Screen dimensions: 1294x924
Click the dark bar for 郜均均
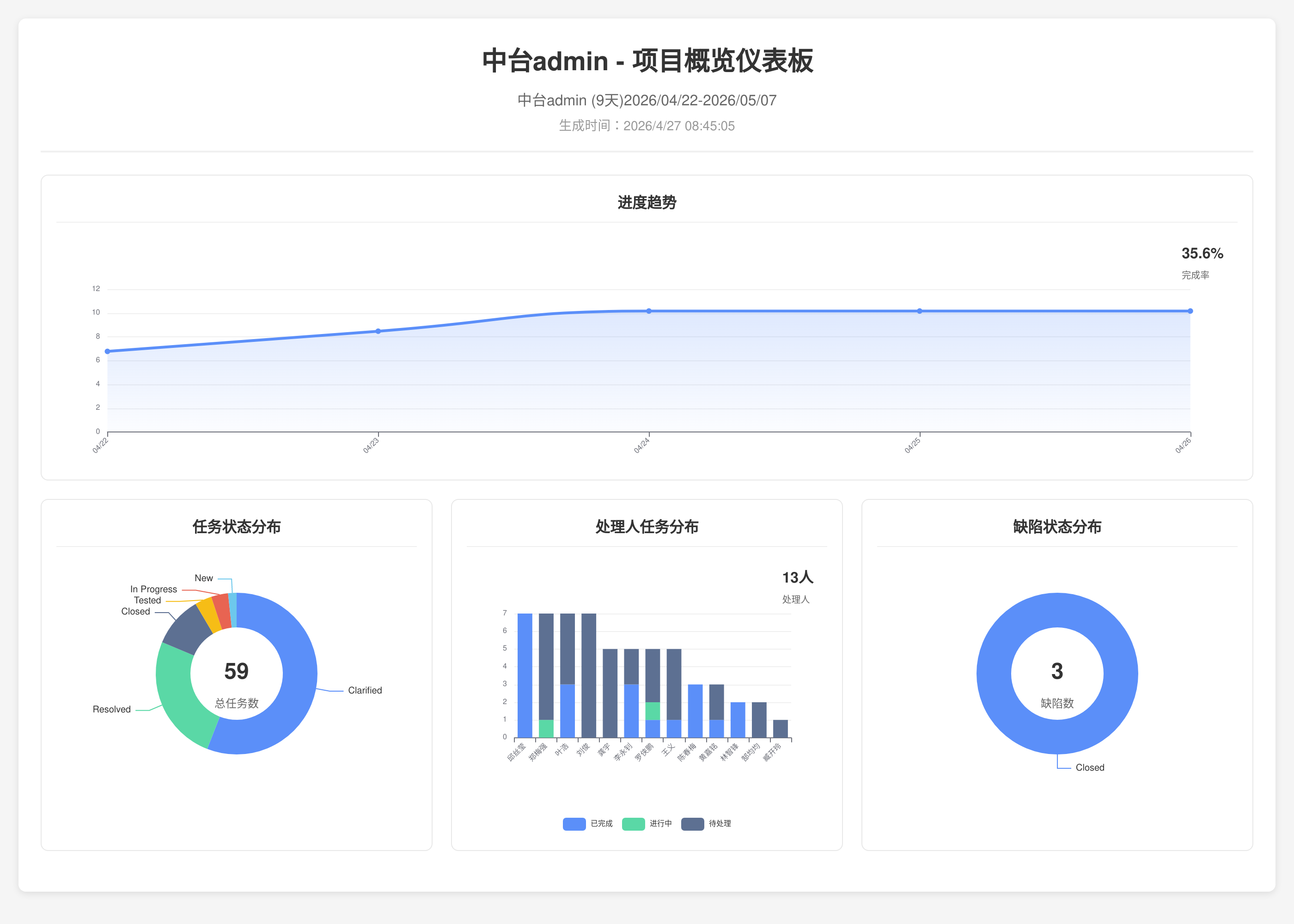759,720
